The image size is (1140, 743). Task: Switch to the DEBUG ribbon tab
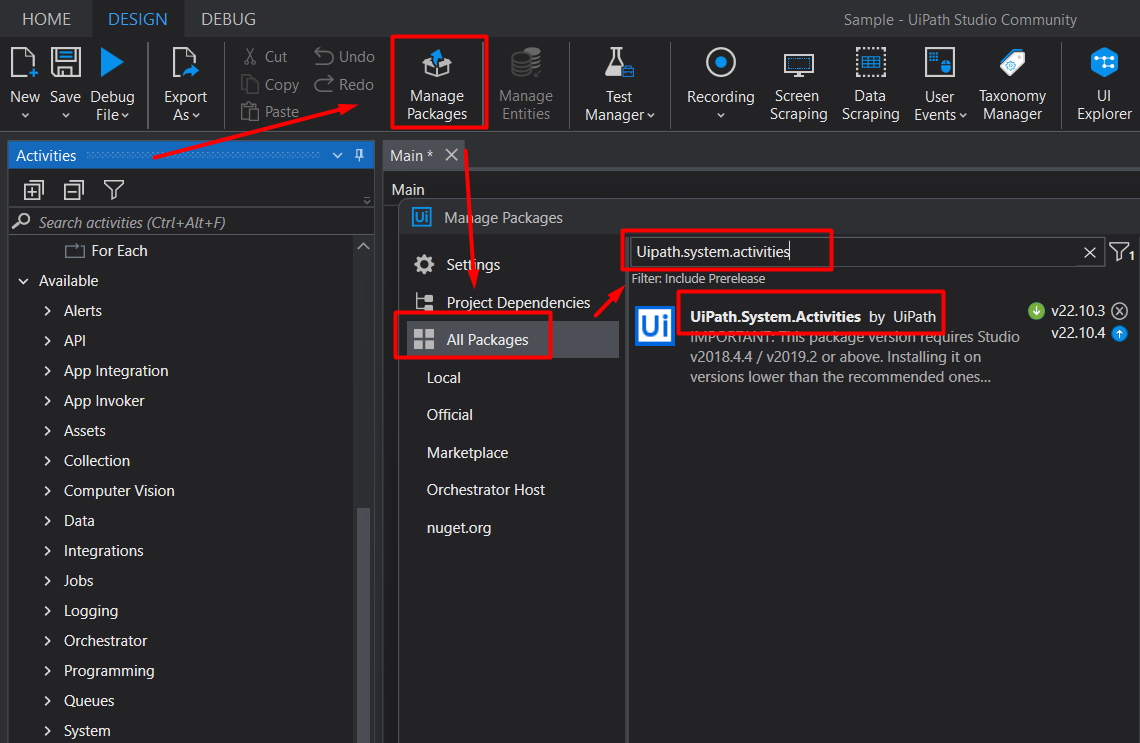228,19
